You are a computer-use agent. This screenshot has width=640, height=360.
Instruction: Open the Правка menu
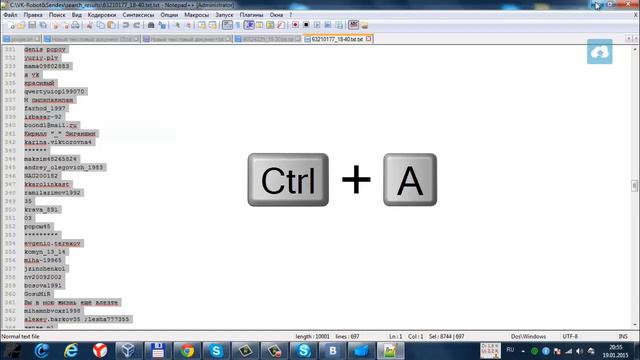click(33, 15)
